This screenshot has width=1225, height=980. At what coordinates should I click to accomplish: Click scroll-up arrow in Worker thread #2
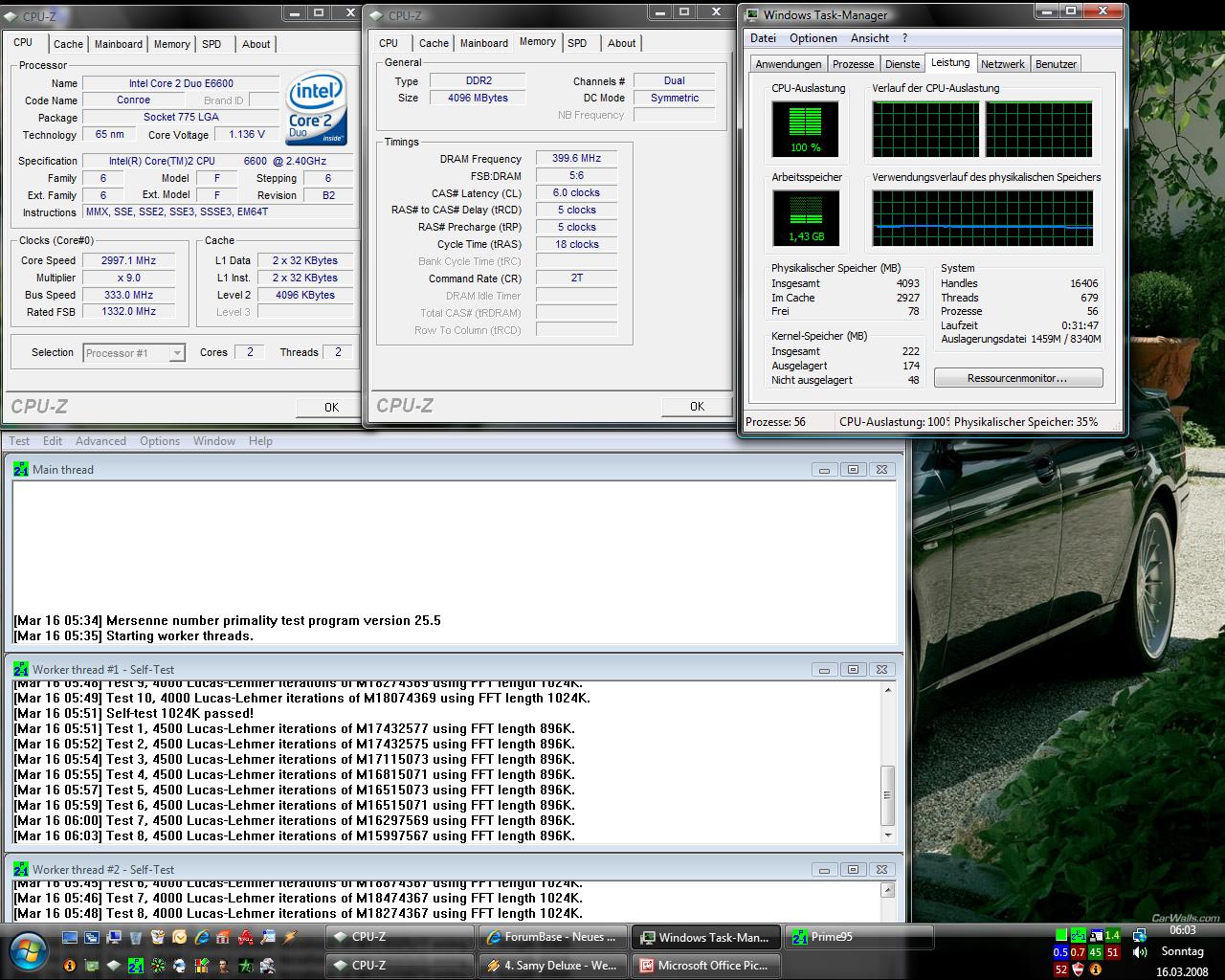click(888, 889)
